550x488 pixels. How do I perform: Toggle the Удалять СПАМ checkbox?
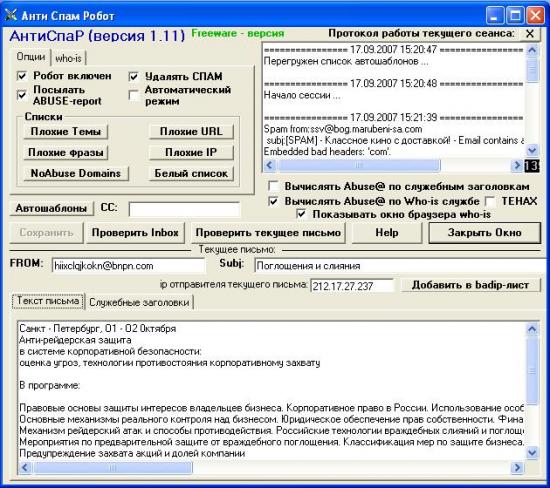click(x=134, y=76)
